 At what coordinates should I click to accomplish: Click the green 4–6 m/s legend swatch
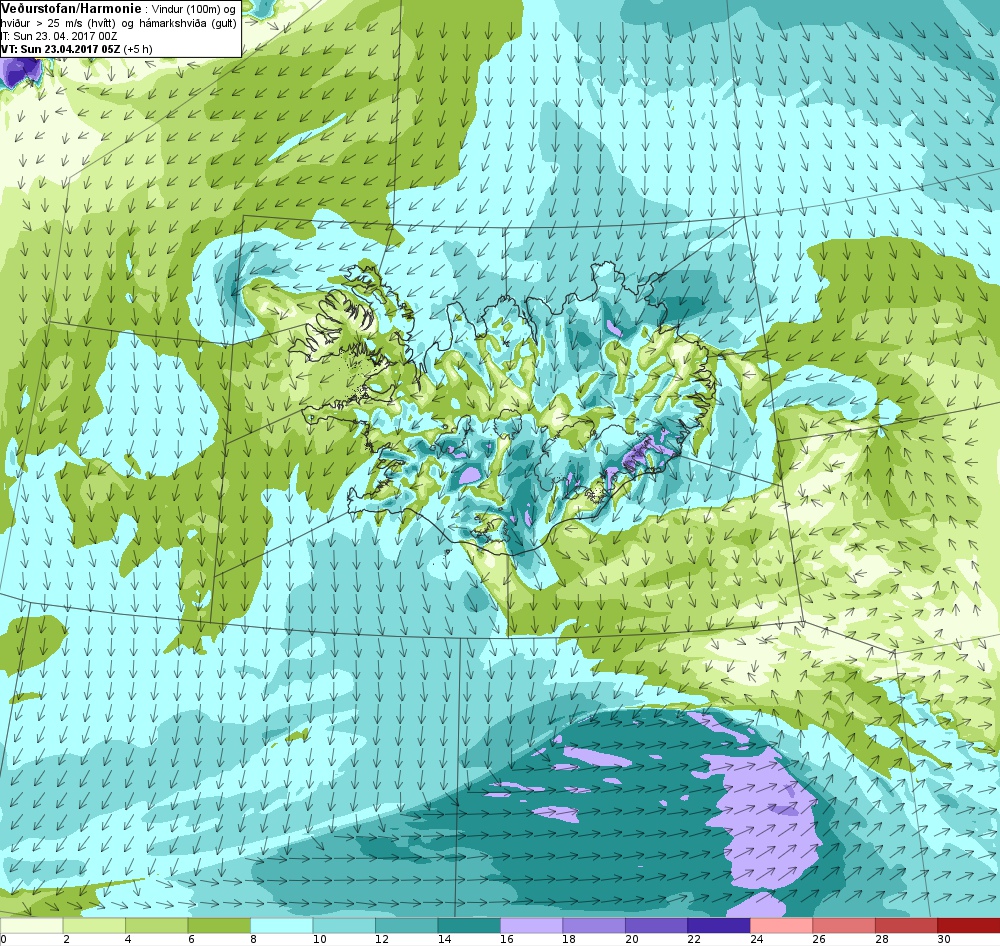pos(156,925)
